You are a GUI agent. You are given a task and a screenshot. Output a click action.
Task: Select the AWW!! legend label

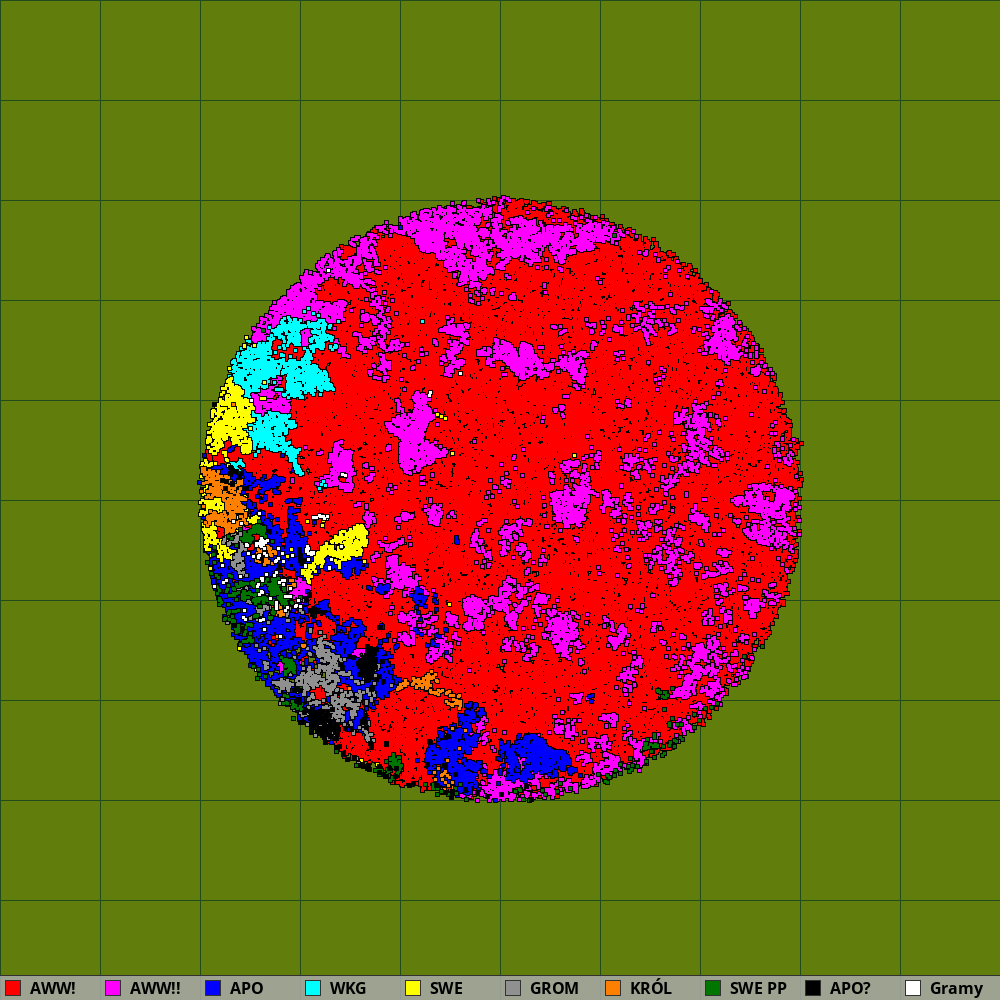coord(155,988)
